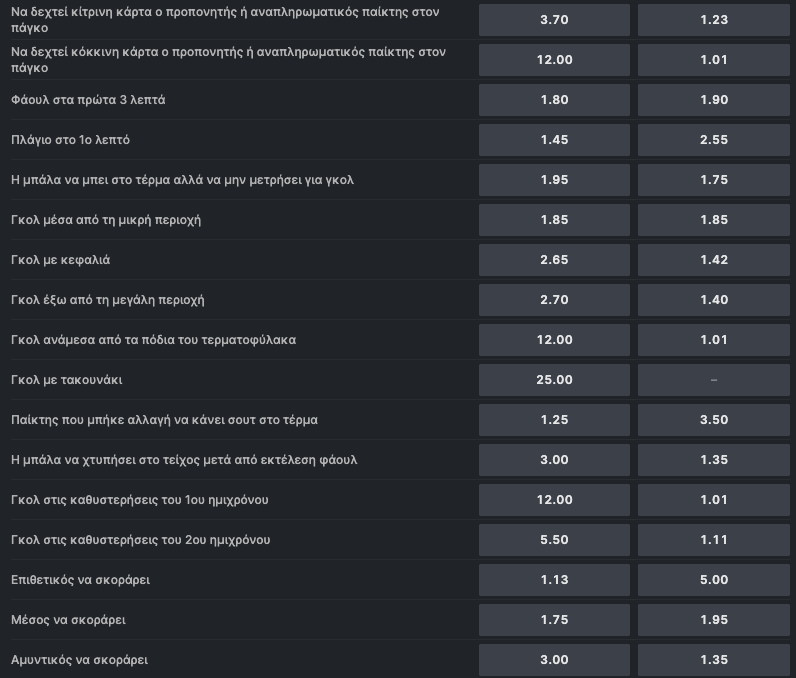Select 1.23 odds for coach yellow card
Viewport: 796px width, 678px height.
point(713,20)
